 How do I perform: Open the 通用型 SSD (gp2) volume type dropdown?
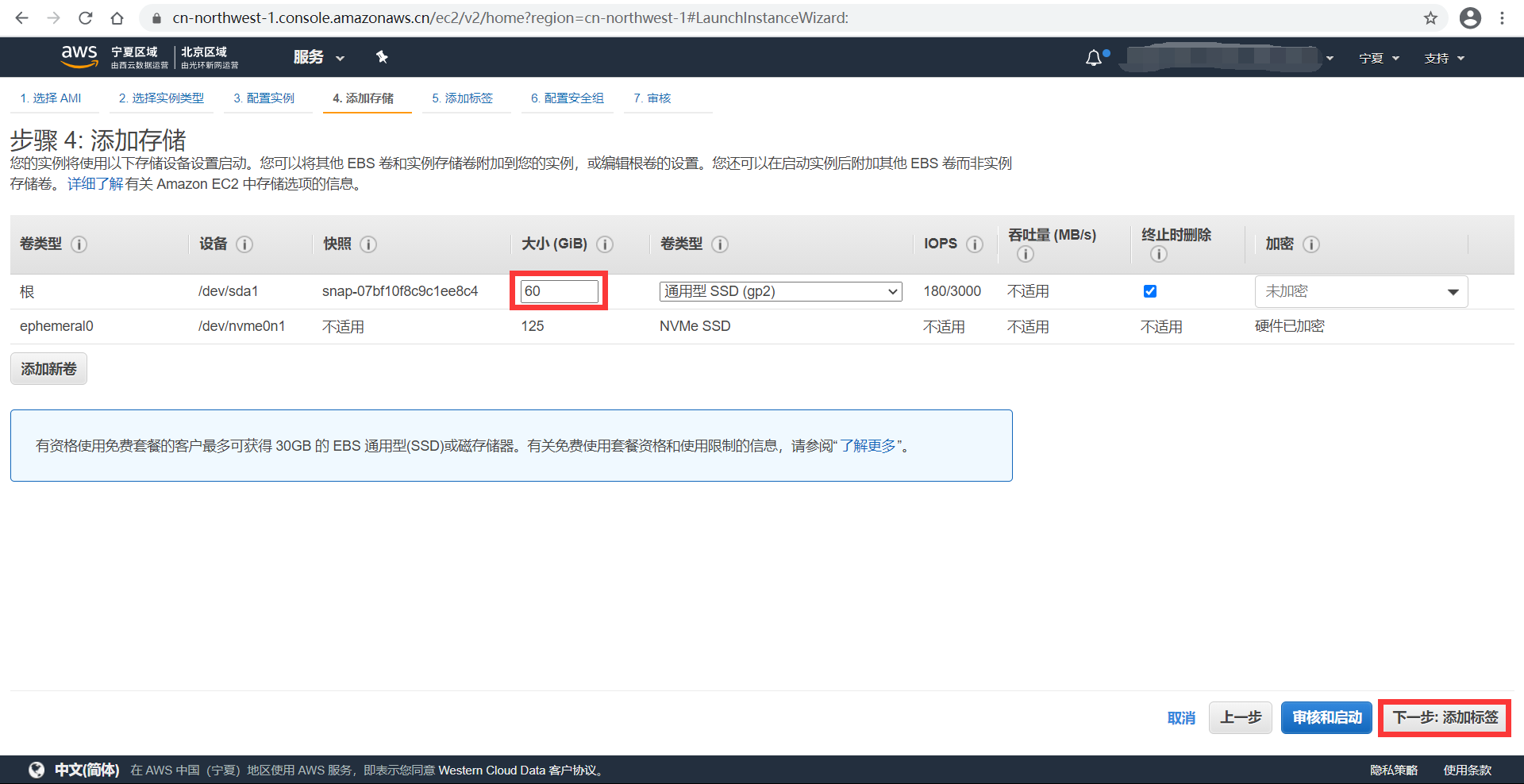[x=780, y=291]
